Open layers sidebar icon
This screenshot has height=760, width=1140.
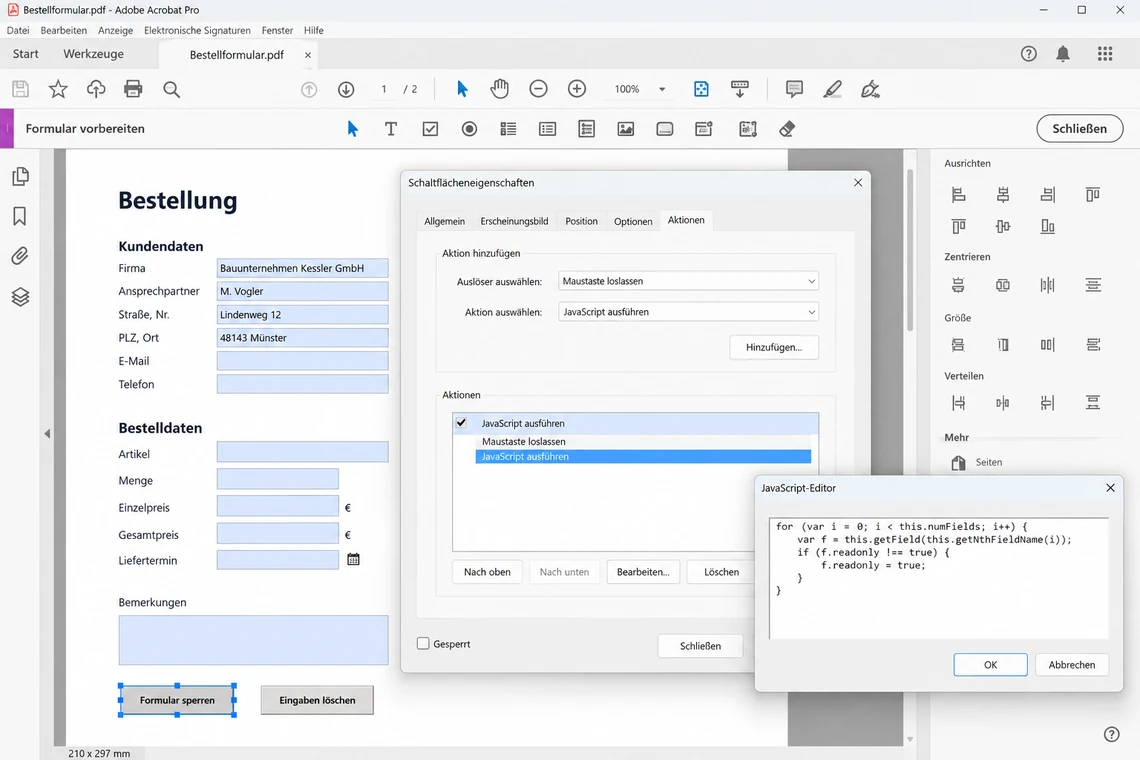point(20,297)
